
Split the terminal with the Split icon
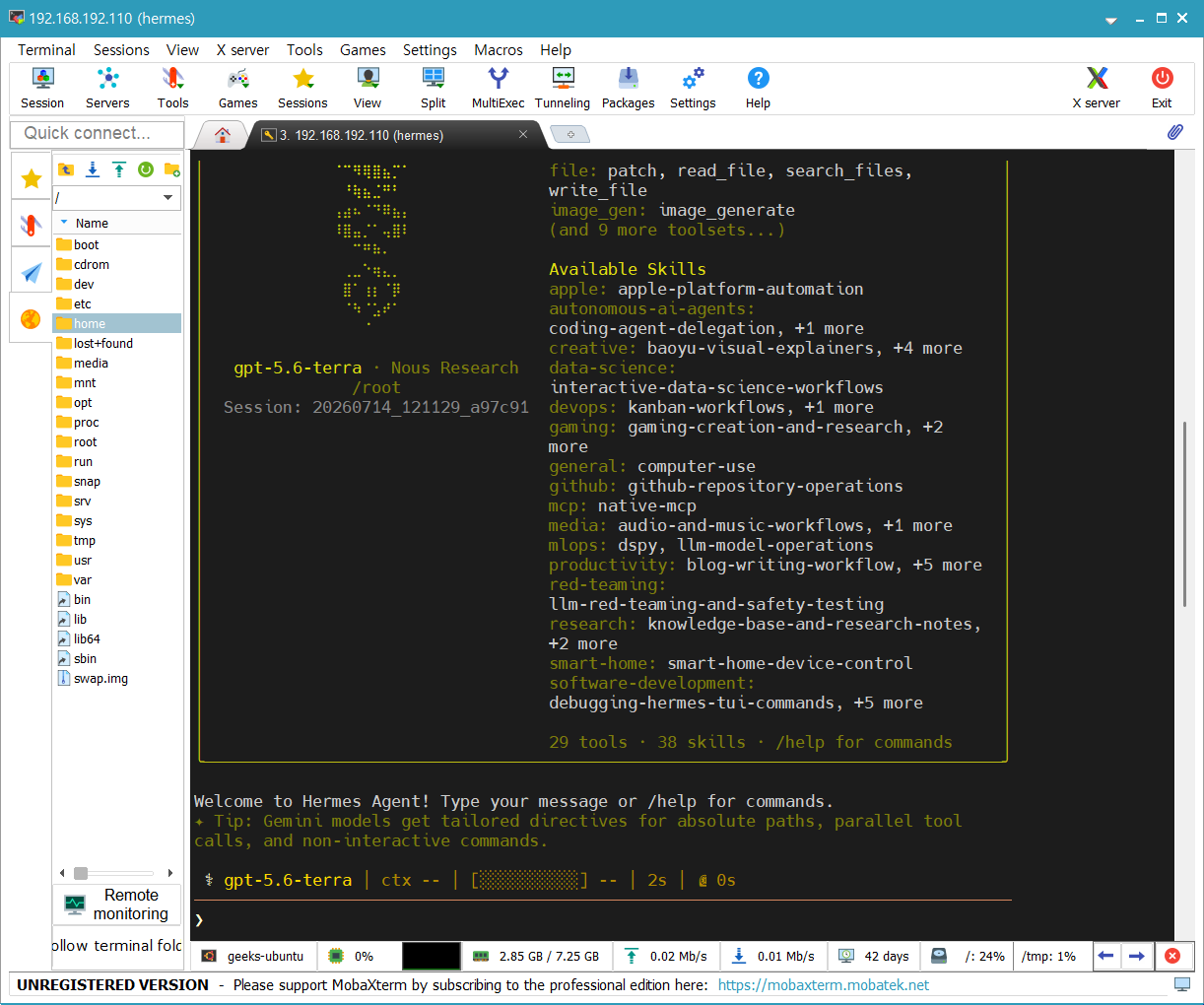[433, 88]
